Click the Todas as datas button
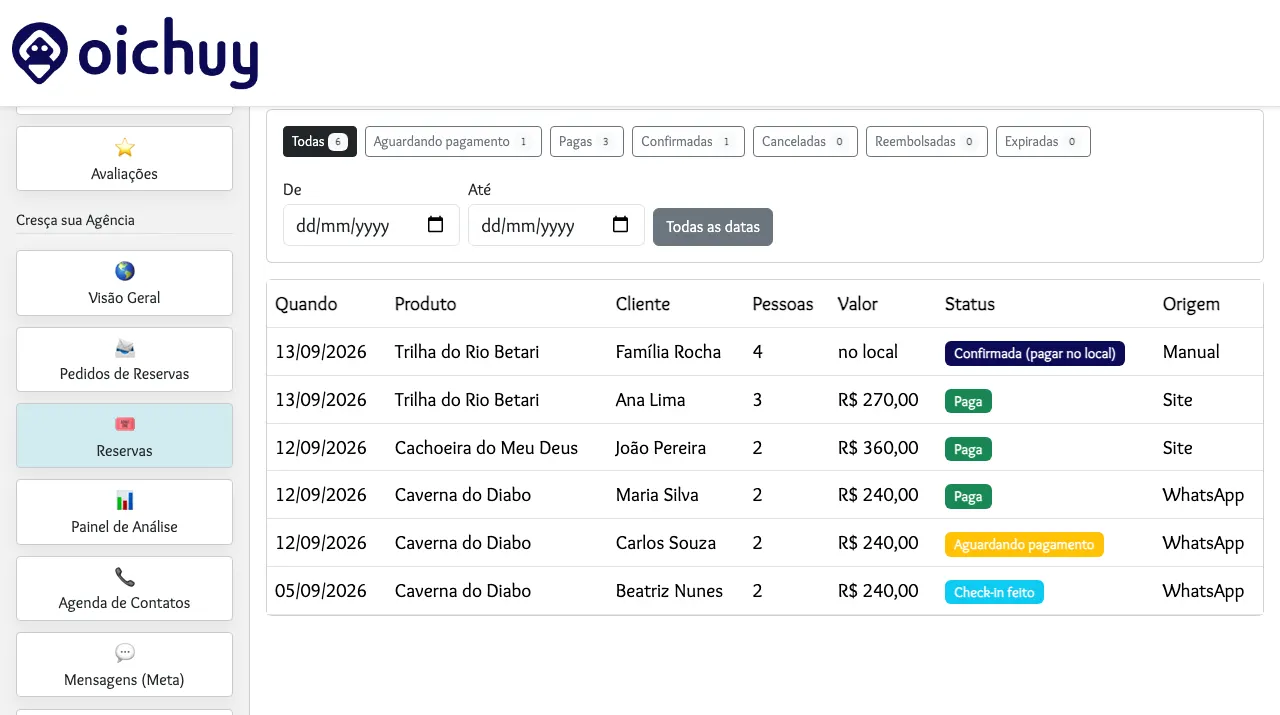The height and width of the screenshot is (715, 1280). [713, 227]
